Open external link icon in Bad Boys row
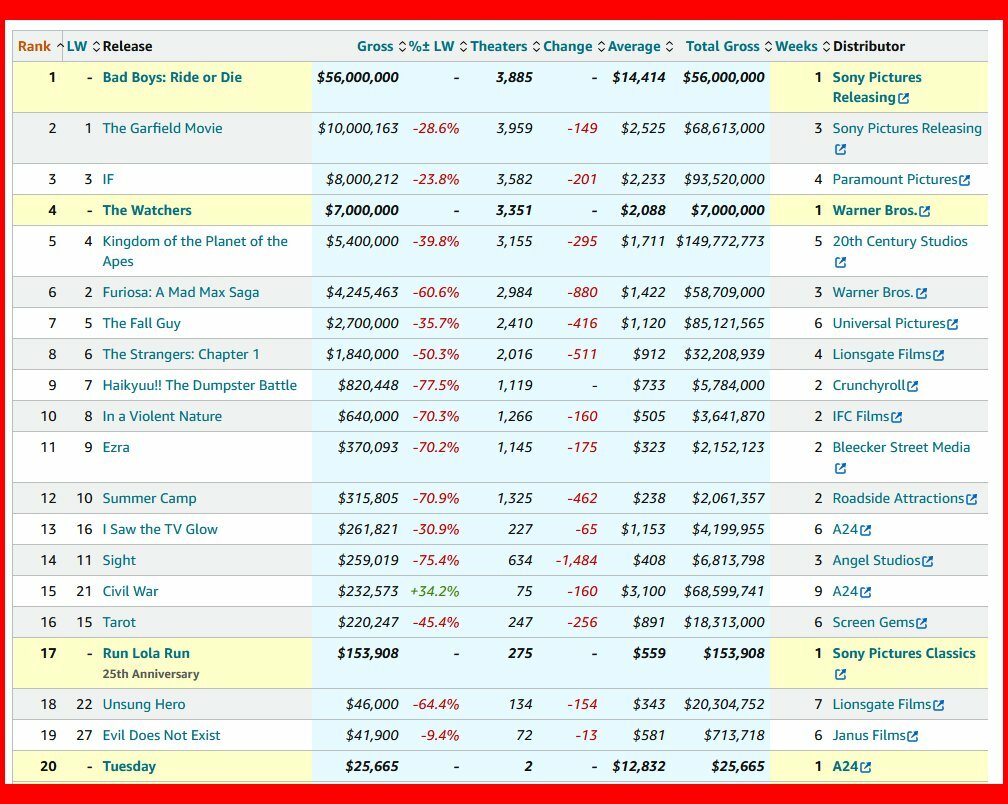 904,98
